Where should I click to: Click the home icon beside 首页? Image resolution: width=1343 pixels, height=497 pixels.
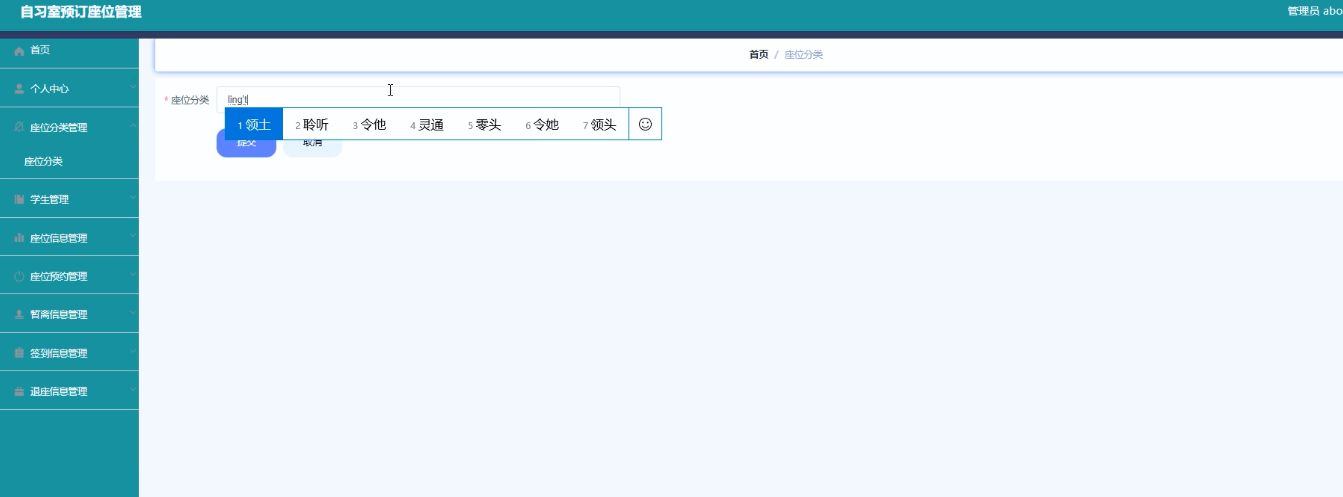click(x=19, y=50)
